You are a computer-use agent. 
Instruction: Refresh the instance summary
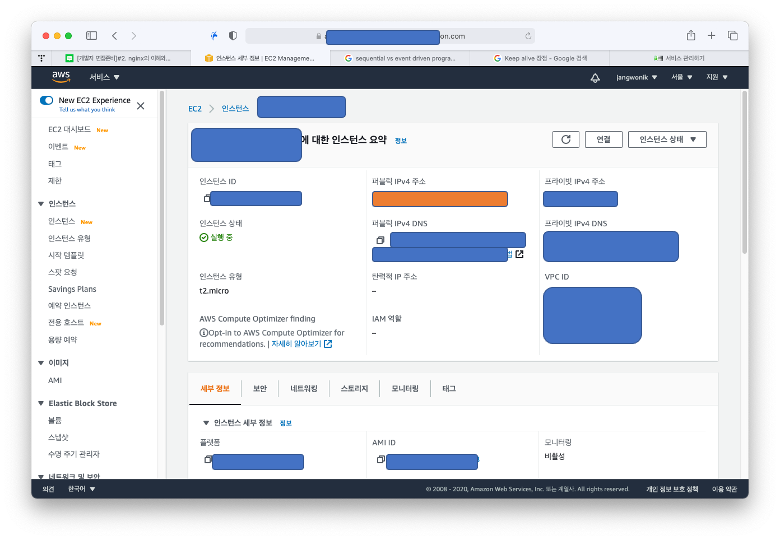coord(566,140)
